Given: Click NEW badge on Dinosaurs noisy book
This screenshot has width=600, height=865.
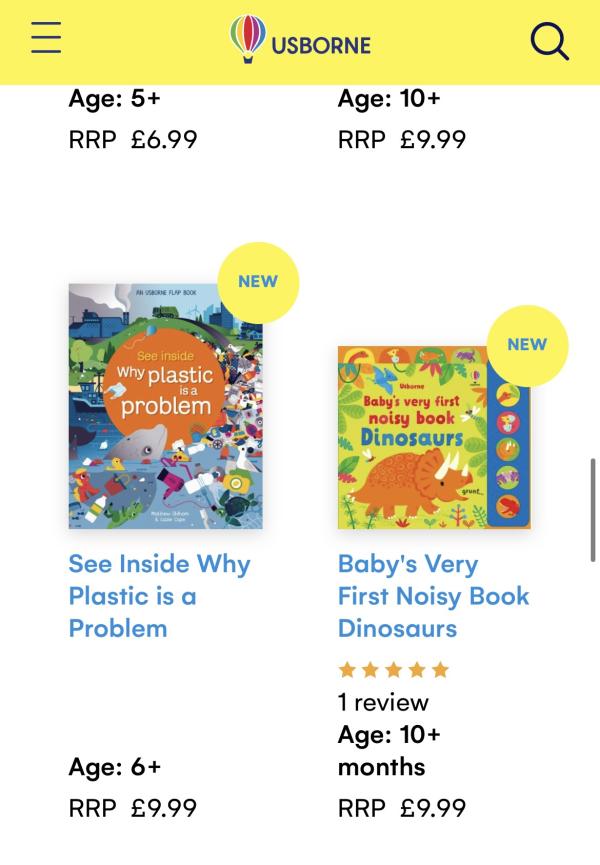Looking at the screenshot, I should tap(527, 345).
